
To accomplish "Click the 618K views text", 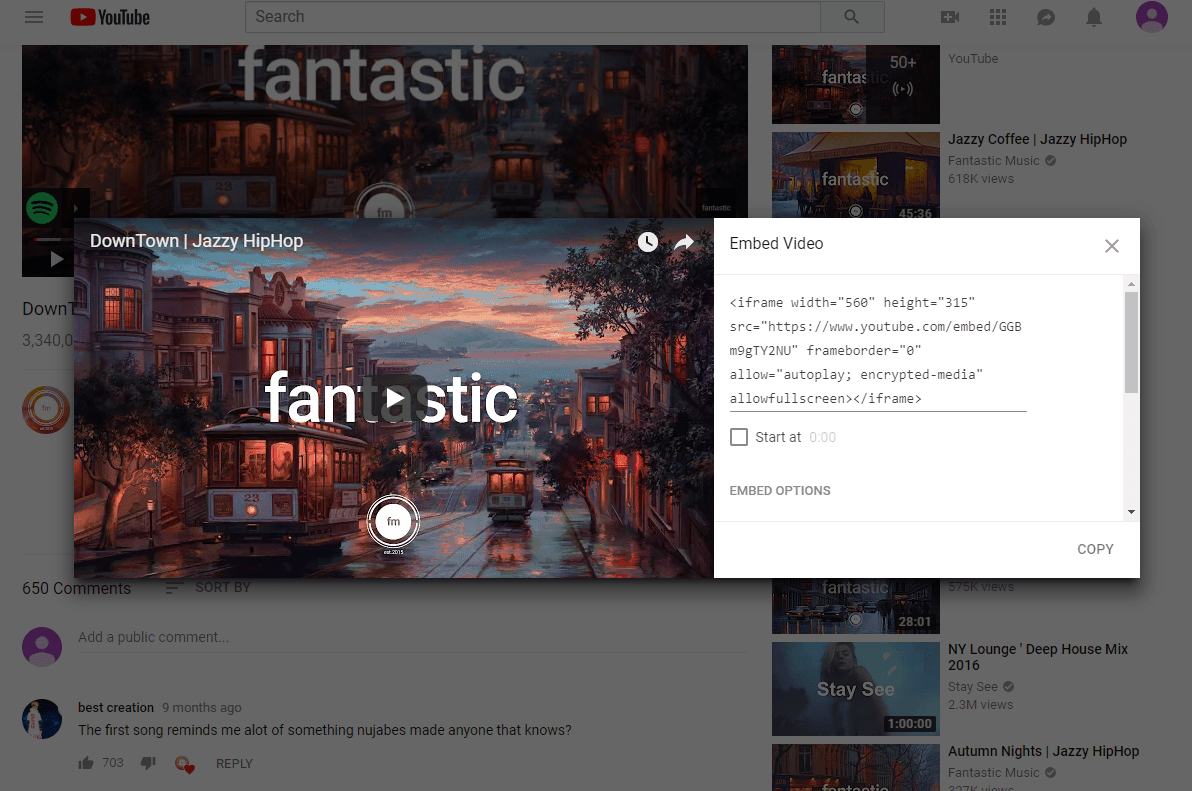I will [981, 179].
